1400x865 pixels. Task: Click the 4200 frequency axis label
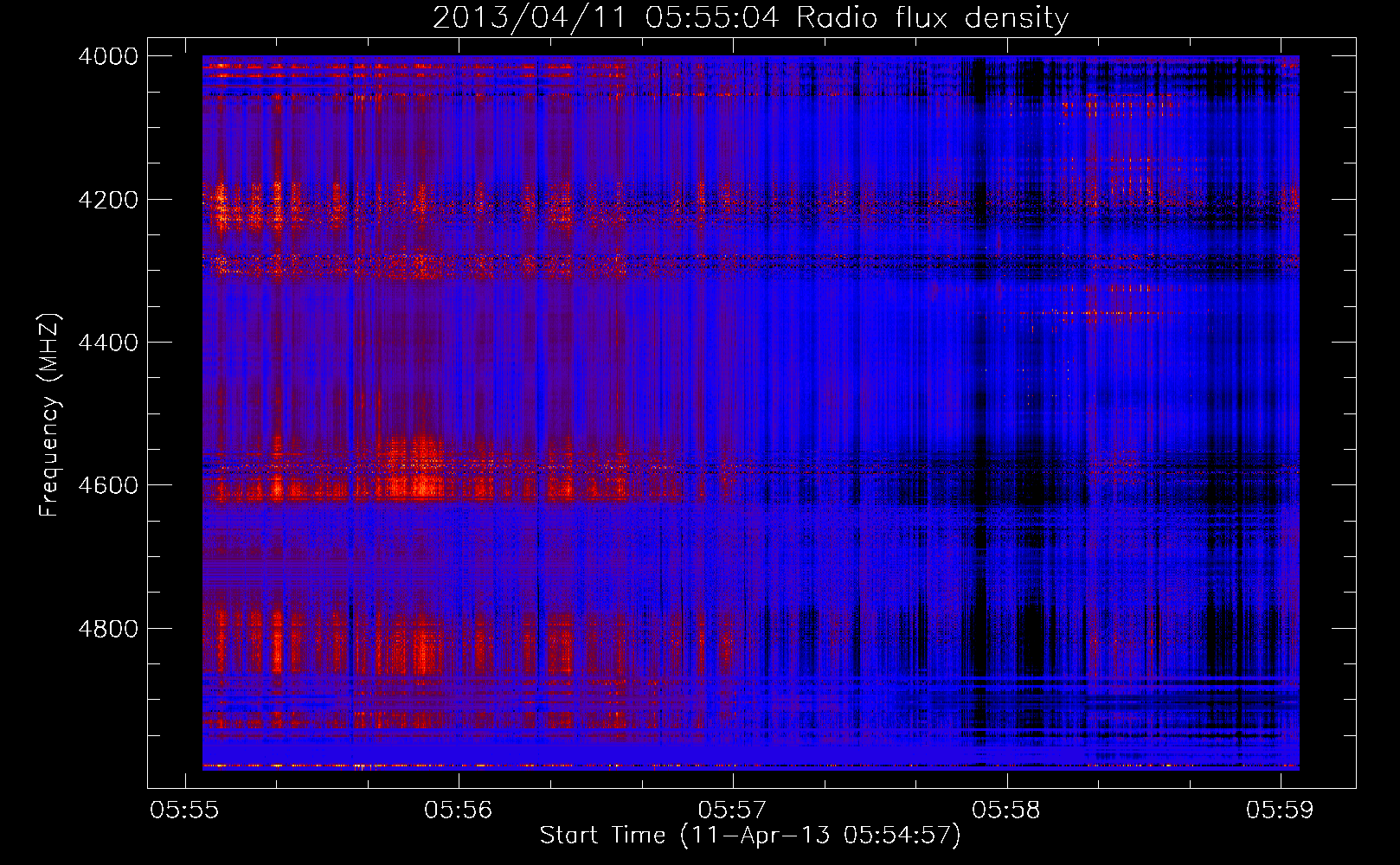[108, 200]
